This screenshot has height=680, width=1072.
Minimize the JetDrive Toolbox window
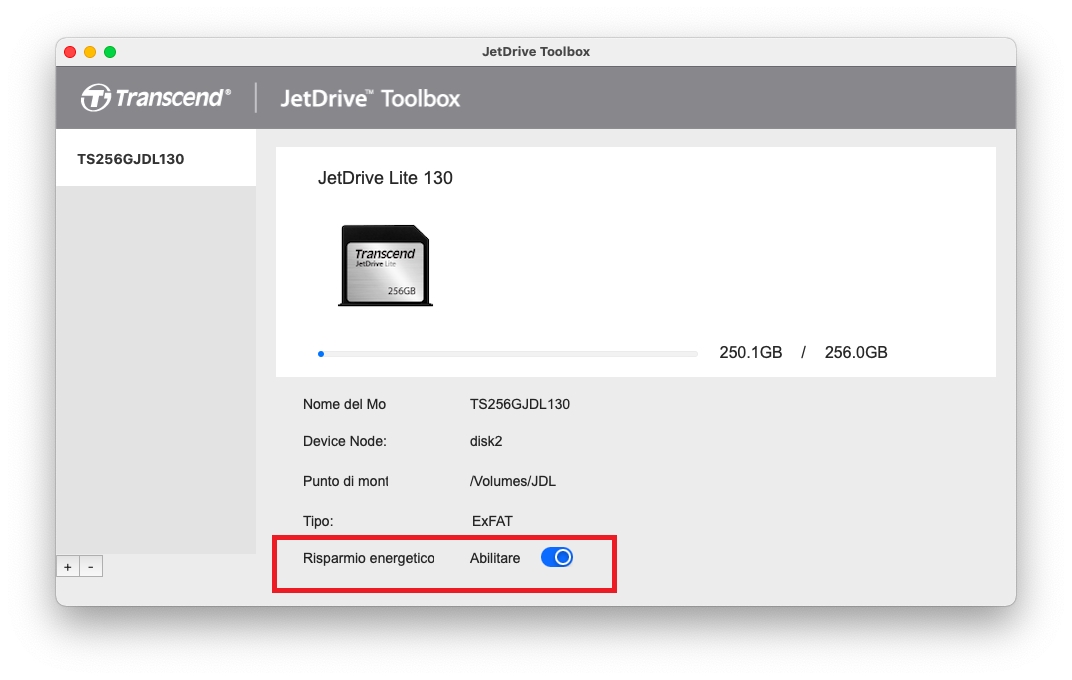(x=90, y=52)
